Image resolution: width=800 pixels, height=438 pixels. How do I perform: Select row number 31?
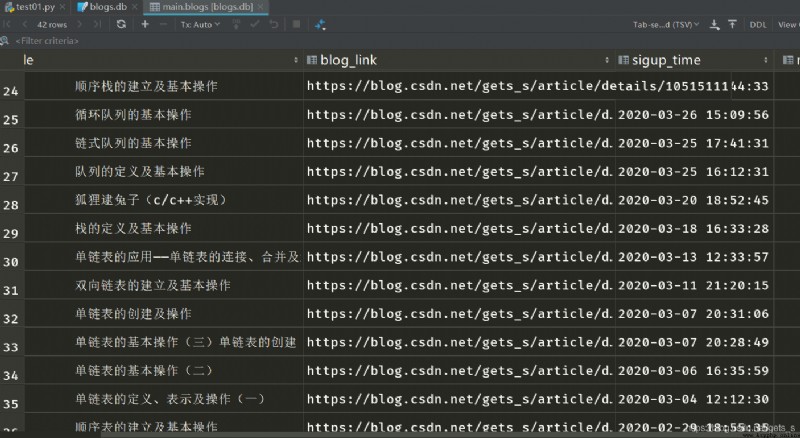[11, 290]
